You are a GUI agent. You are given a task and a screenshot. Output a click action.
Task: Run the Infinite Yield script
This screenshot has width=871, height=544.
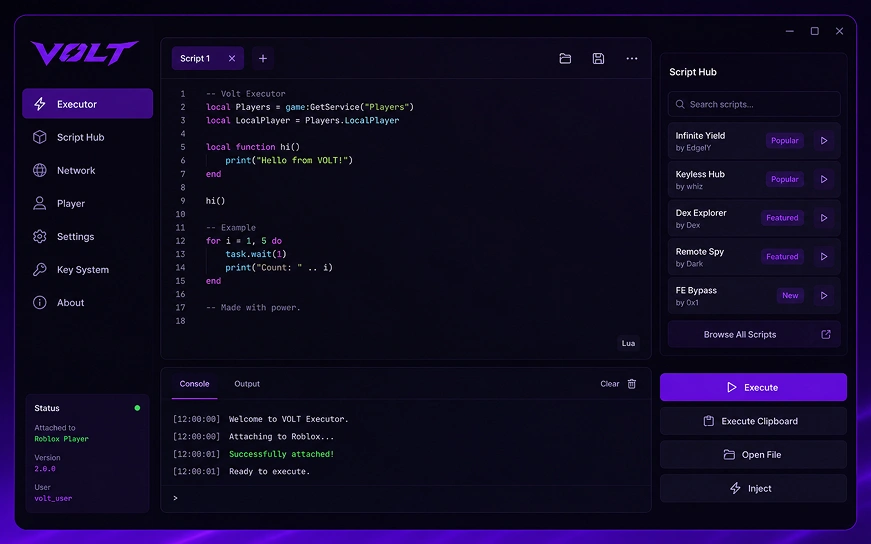point(824,141)
